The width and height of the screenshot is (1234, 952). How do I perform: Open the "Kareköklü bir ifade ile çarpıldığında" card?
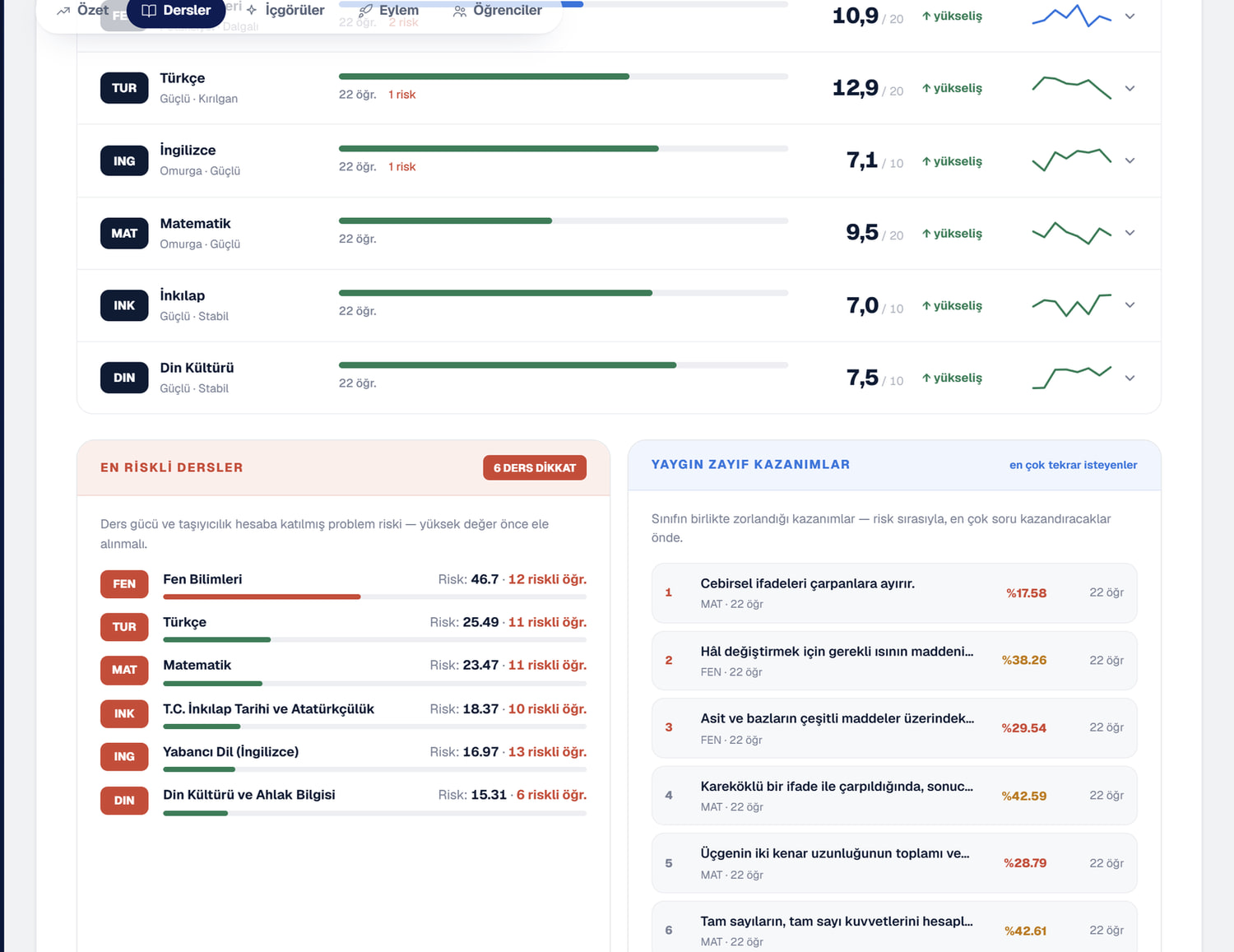[894, 796]
